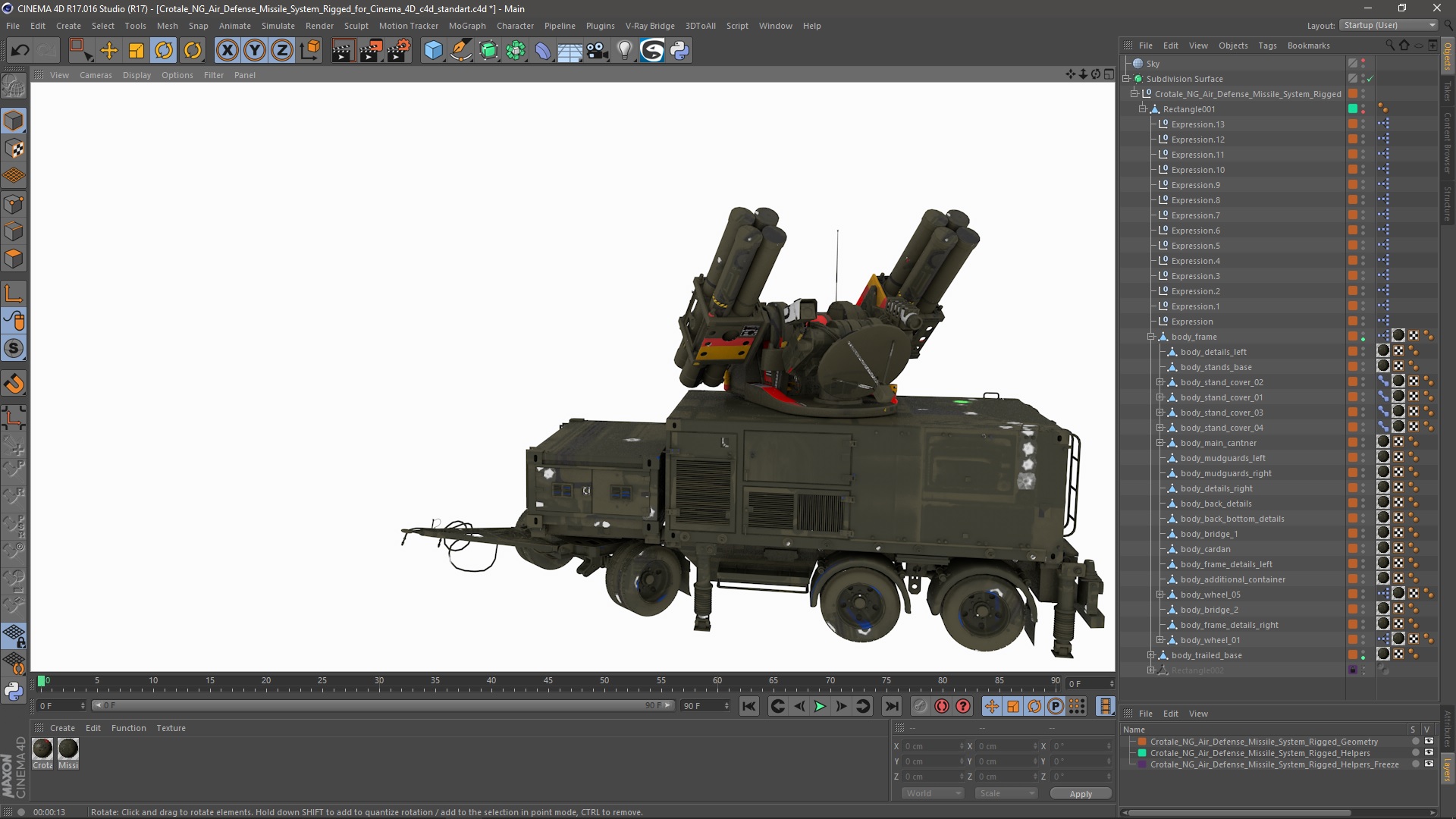Add a Cube primitive object
1456x819 pixels.
point(433,51)
